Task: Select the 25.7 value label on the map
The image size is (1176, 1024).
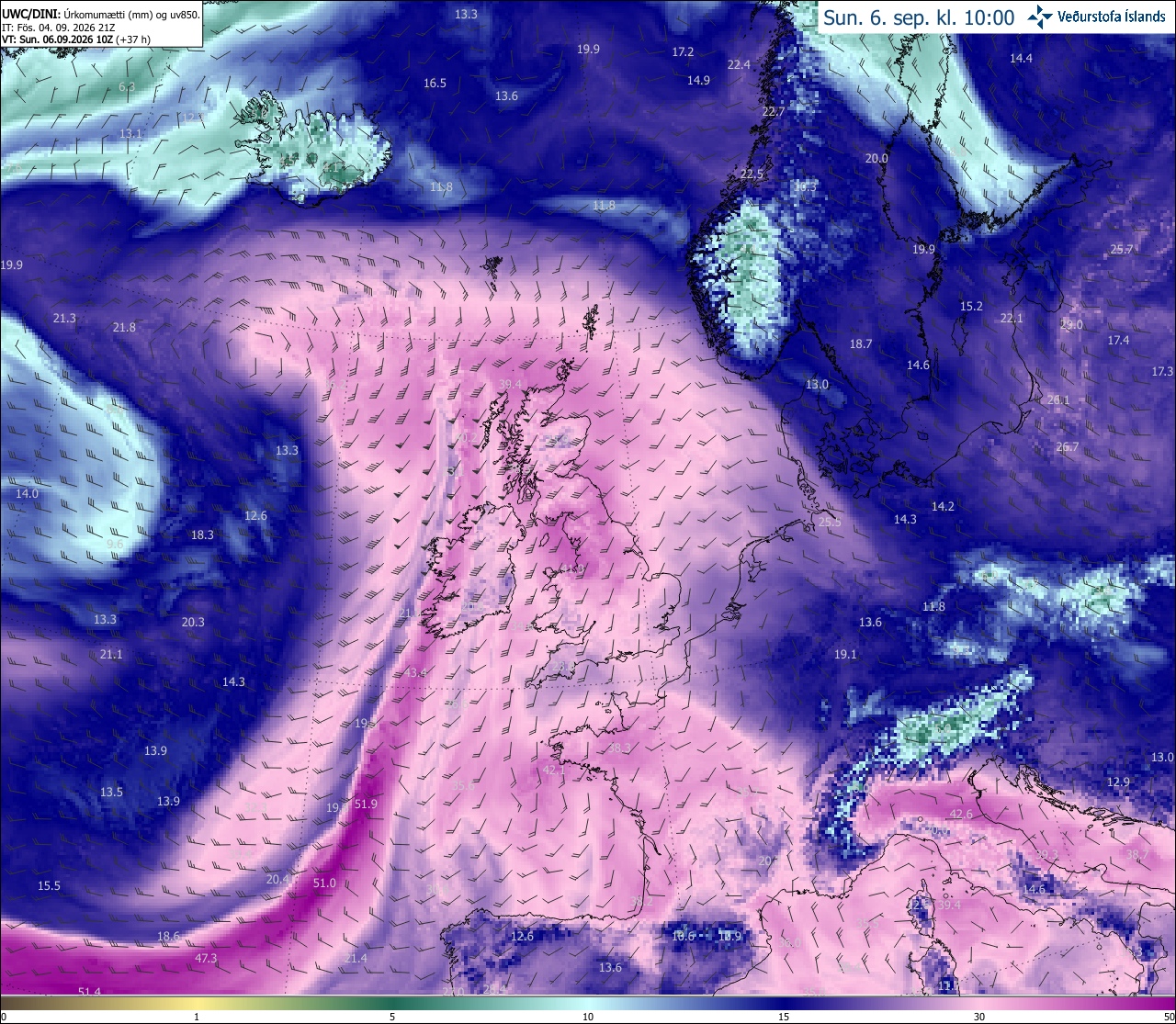Action: pyautogui.click(x=1122, y=250)
